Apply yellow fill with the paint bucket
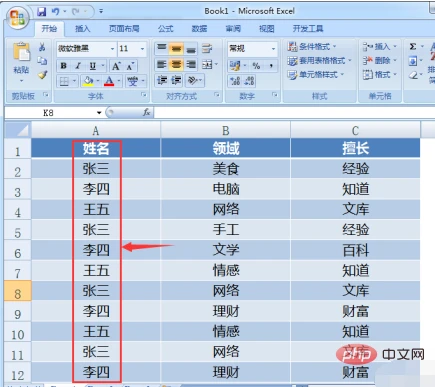Screen dimensions: 435x387 tap(88, 81)
